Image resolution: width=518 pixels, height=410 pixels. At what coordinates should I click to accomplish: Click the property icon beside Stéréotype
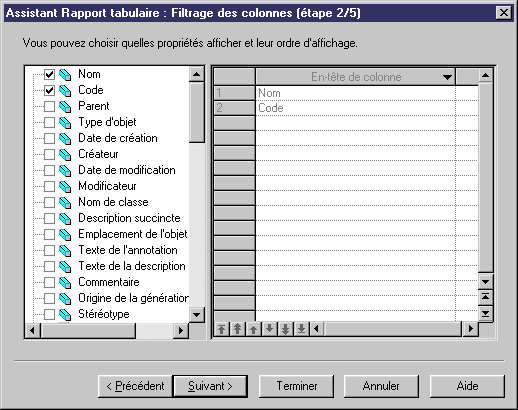65,314
